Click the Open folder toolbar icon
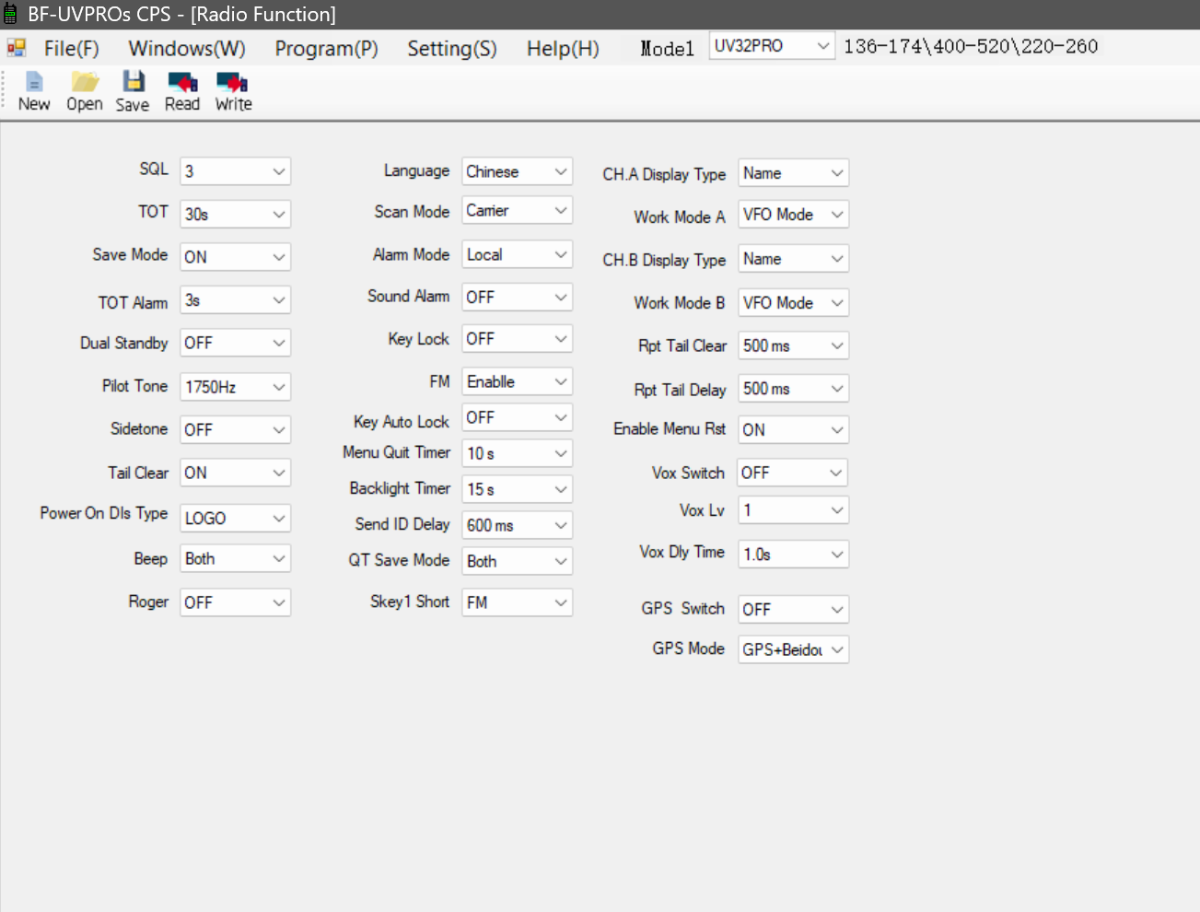The width and height of the screenshot is (1200, 912). [x=85, y=83]
